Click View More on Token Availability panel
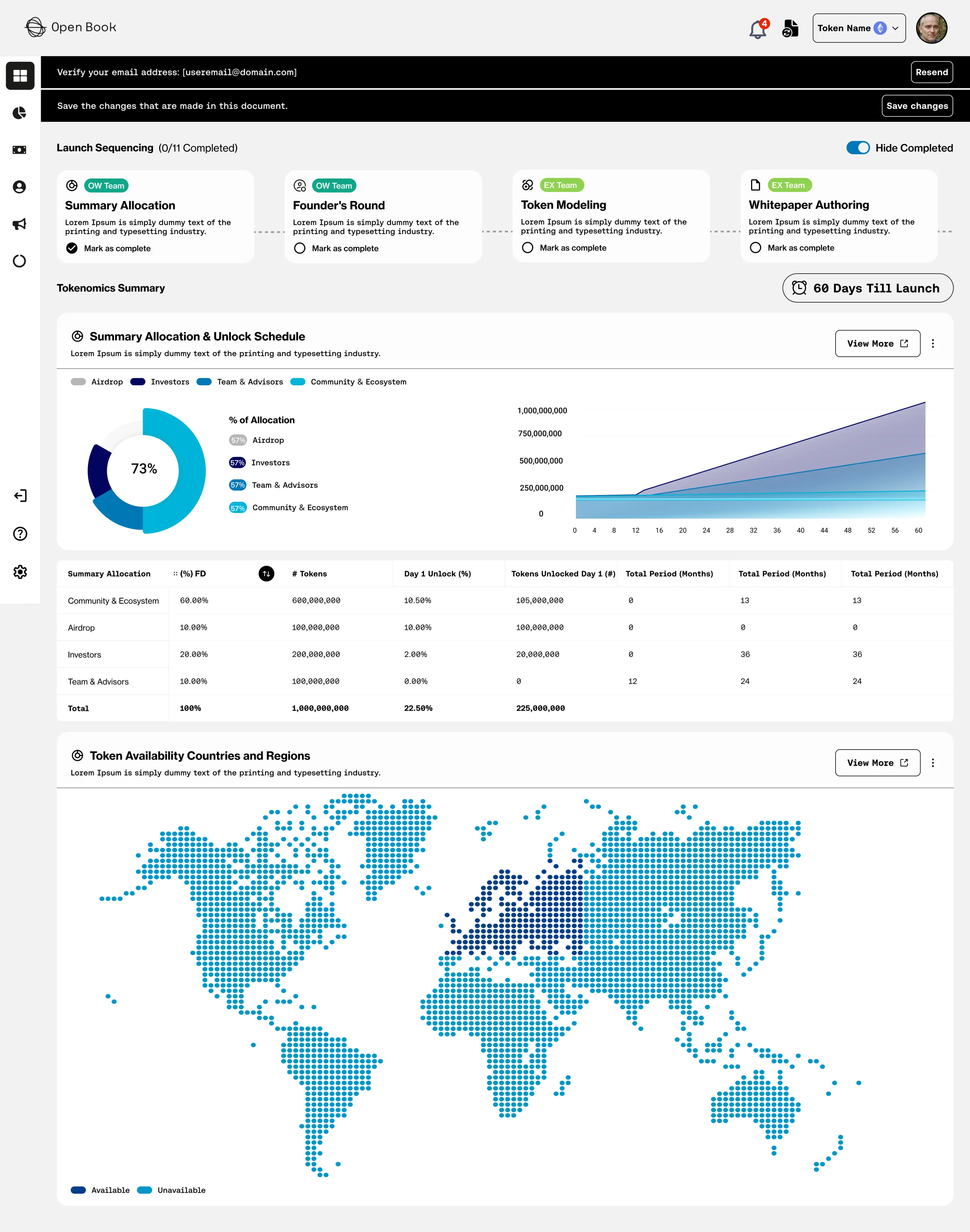This screenshot has width=970, height=1232. [x=877, y=763]
